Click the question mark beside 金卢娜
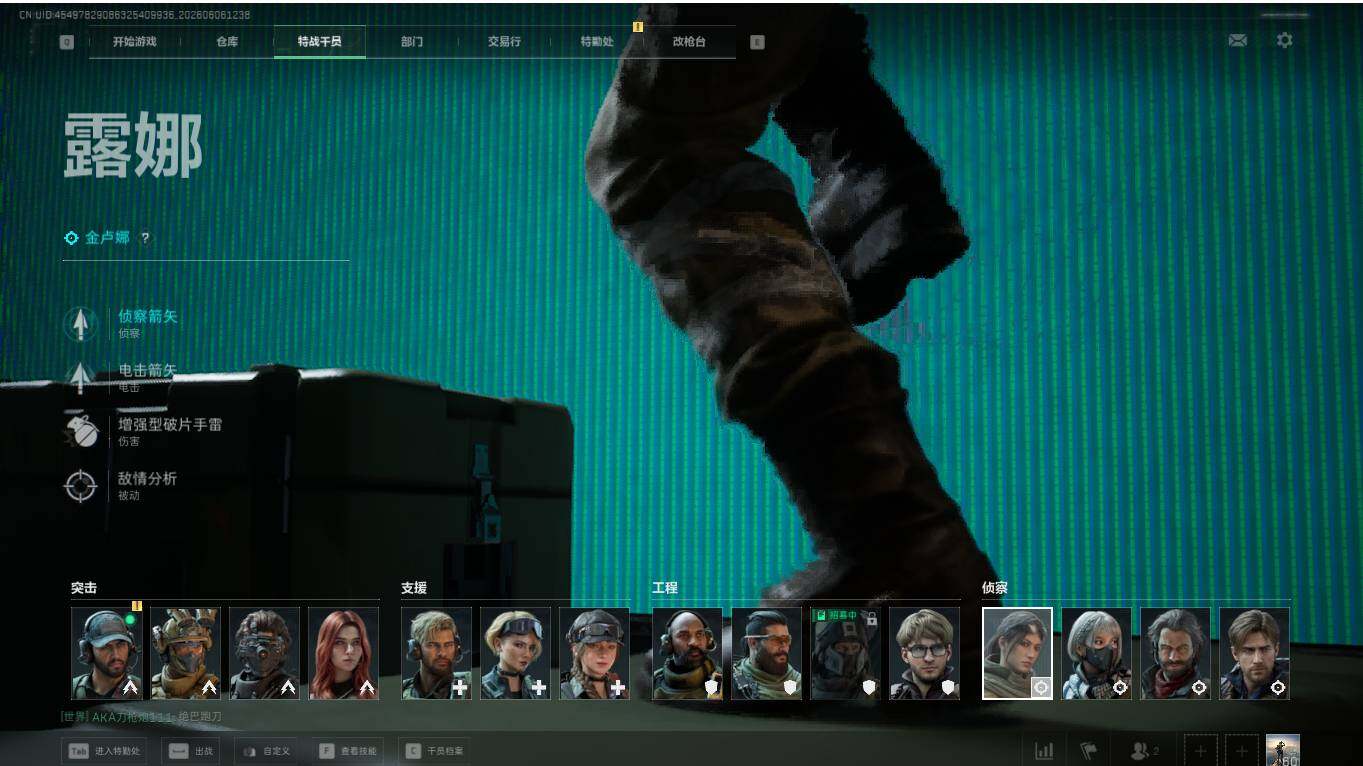 145,239
